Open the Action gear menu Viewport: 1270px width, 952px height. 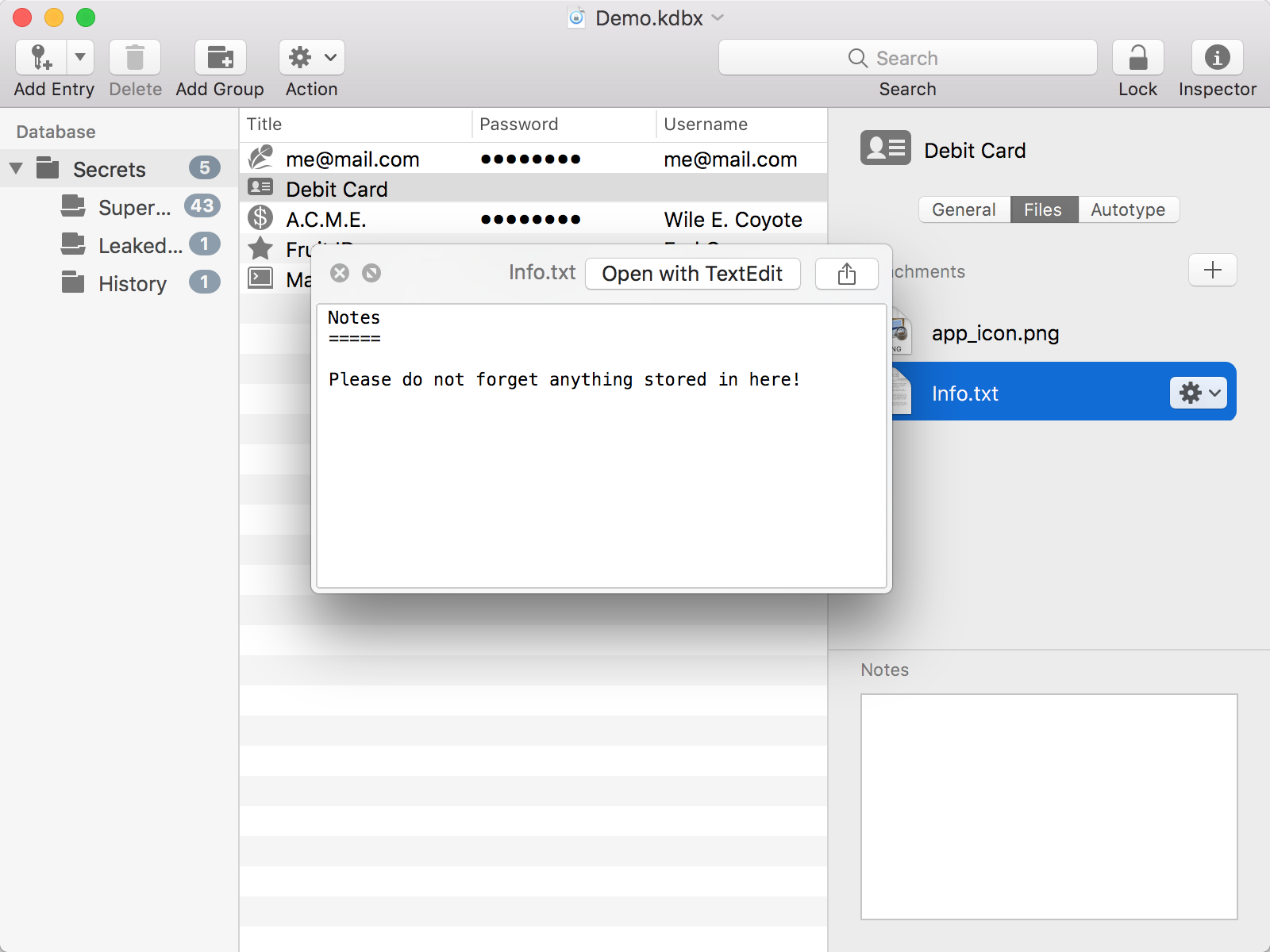coord(312,58)
